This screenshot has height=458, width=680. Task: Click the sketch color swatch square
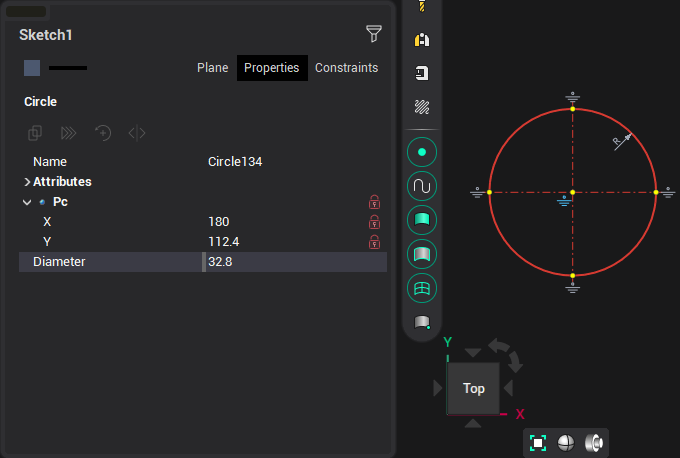pos(32,68)
